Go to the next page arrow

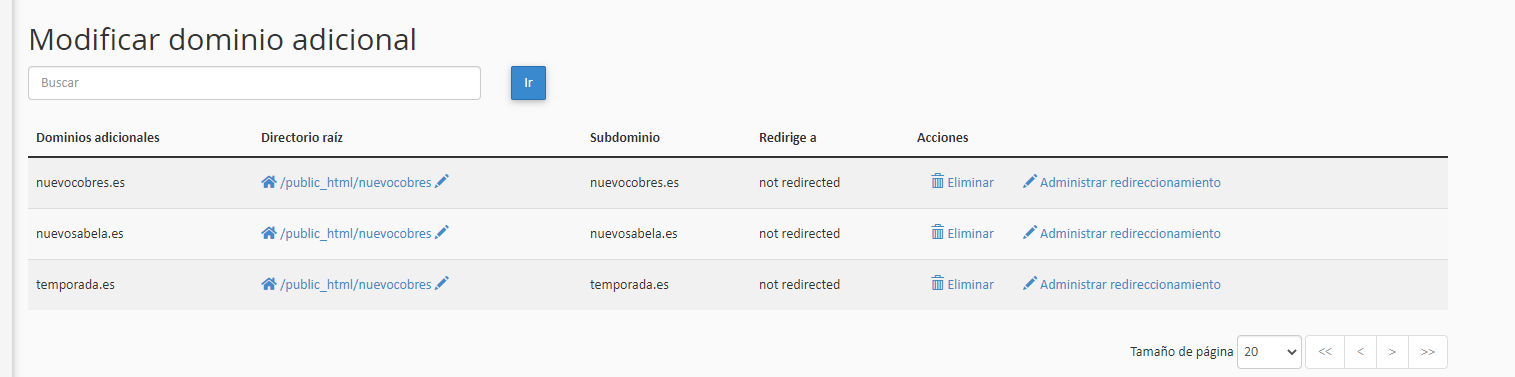click(x=1392, y=352)
